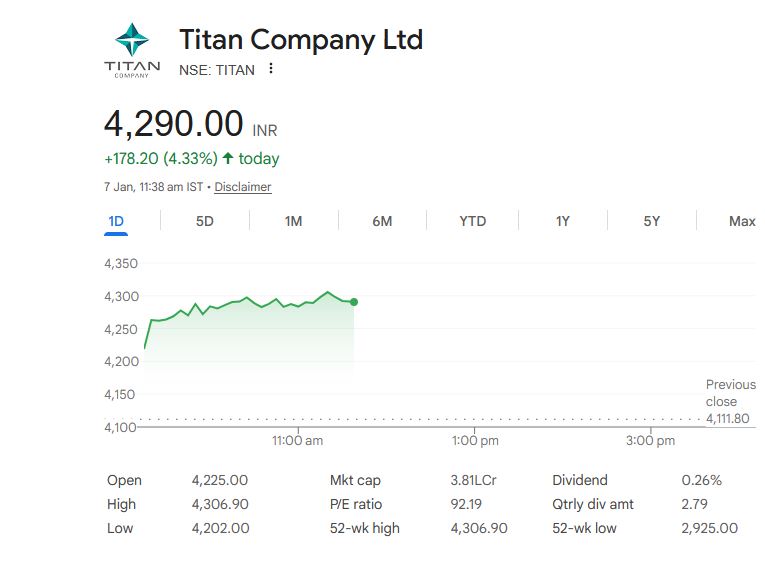Click the 4,290.00 current price
The width and height of the screenshot is (765, 573).
click(174, 124)
